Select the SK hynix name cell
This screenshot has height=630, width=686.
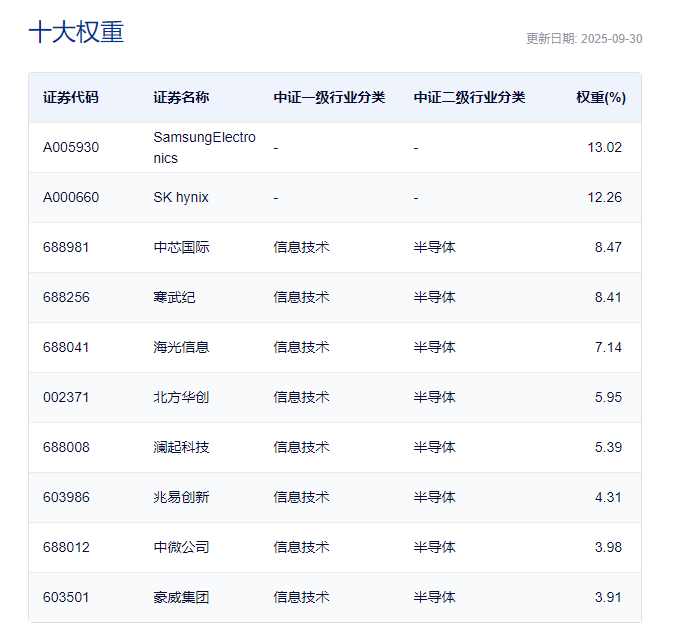pyautogui.click(x=181, y=197)
